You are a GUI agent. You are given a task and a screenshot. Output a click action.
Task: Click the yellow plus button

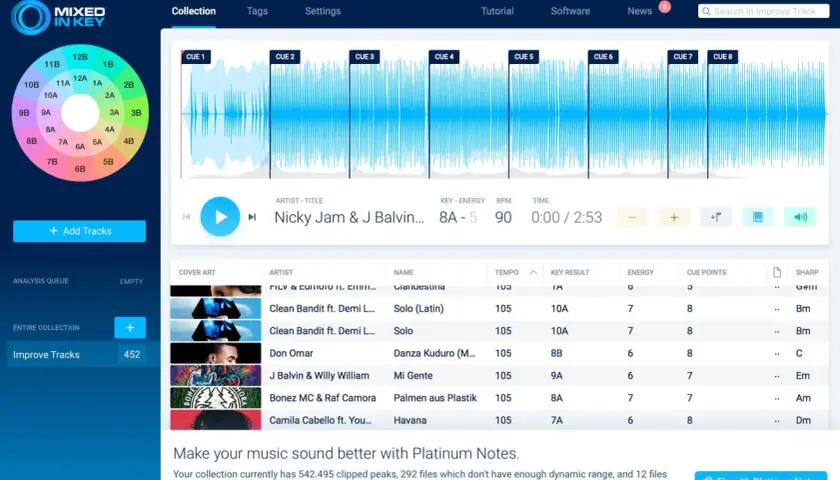(x=674, y=217)
